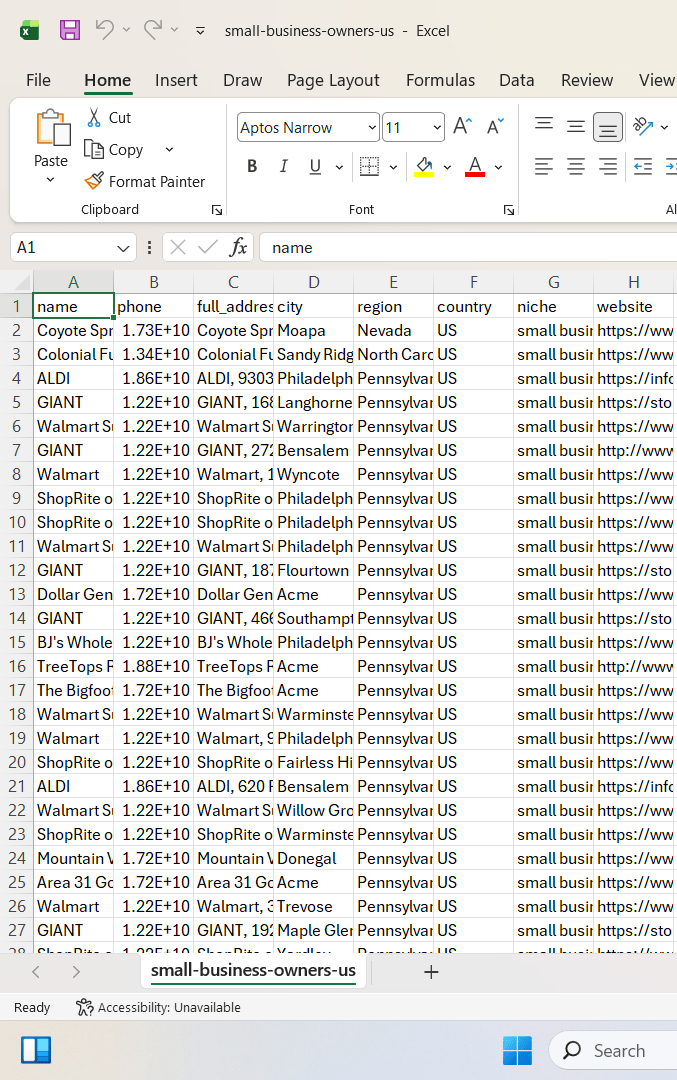
Task: Align text right
Action: (607, 167)
